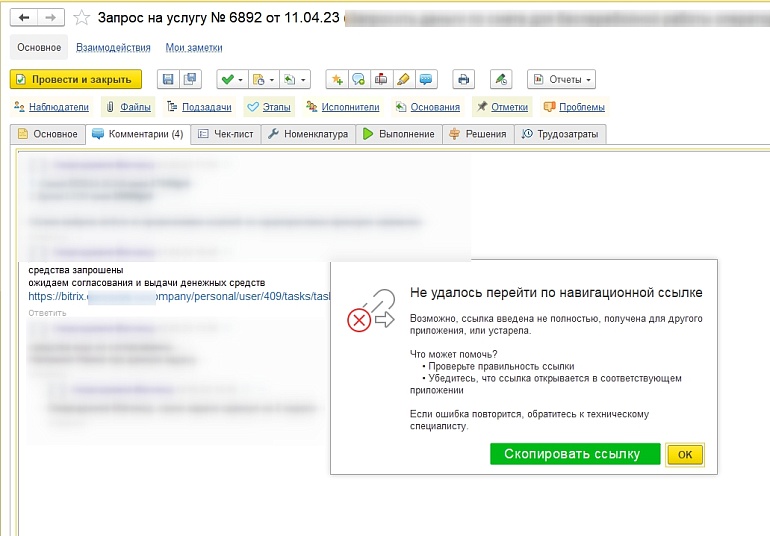Go forward using the right arrow
The width and height of the screenshot is (770, 536).
click(x=50, y=18)
